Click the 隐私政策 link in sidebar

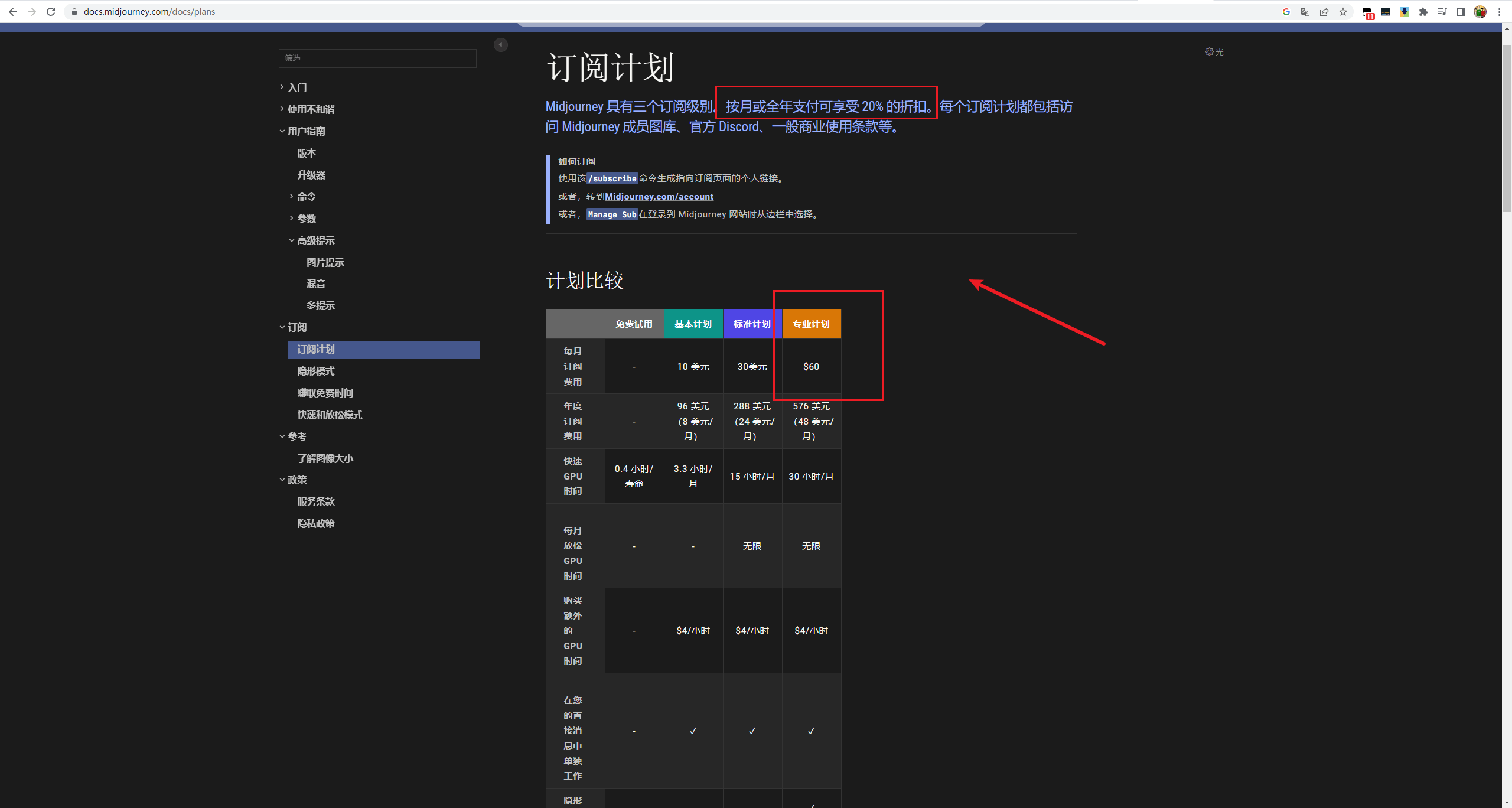pos(318,524)
